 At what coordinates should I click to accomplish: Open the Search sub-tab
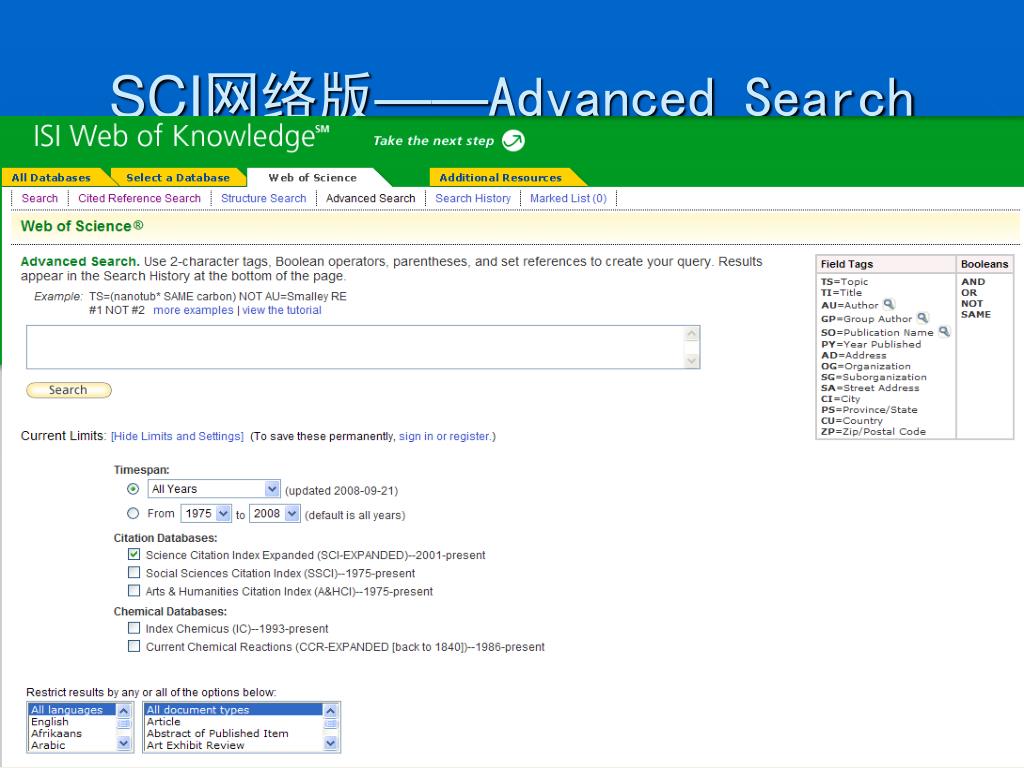pyautogui.click(x=40, y=198)
